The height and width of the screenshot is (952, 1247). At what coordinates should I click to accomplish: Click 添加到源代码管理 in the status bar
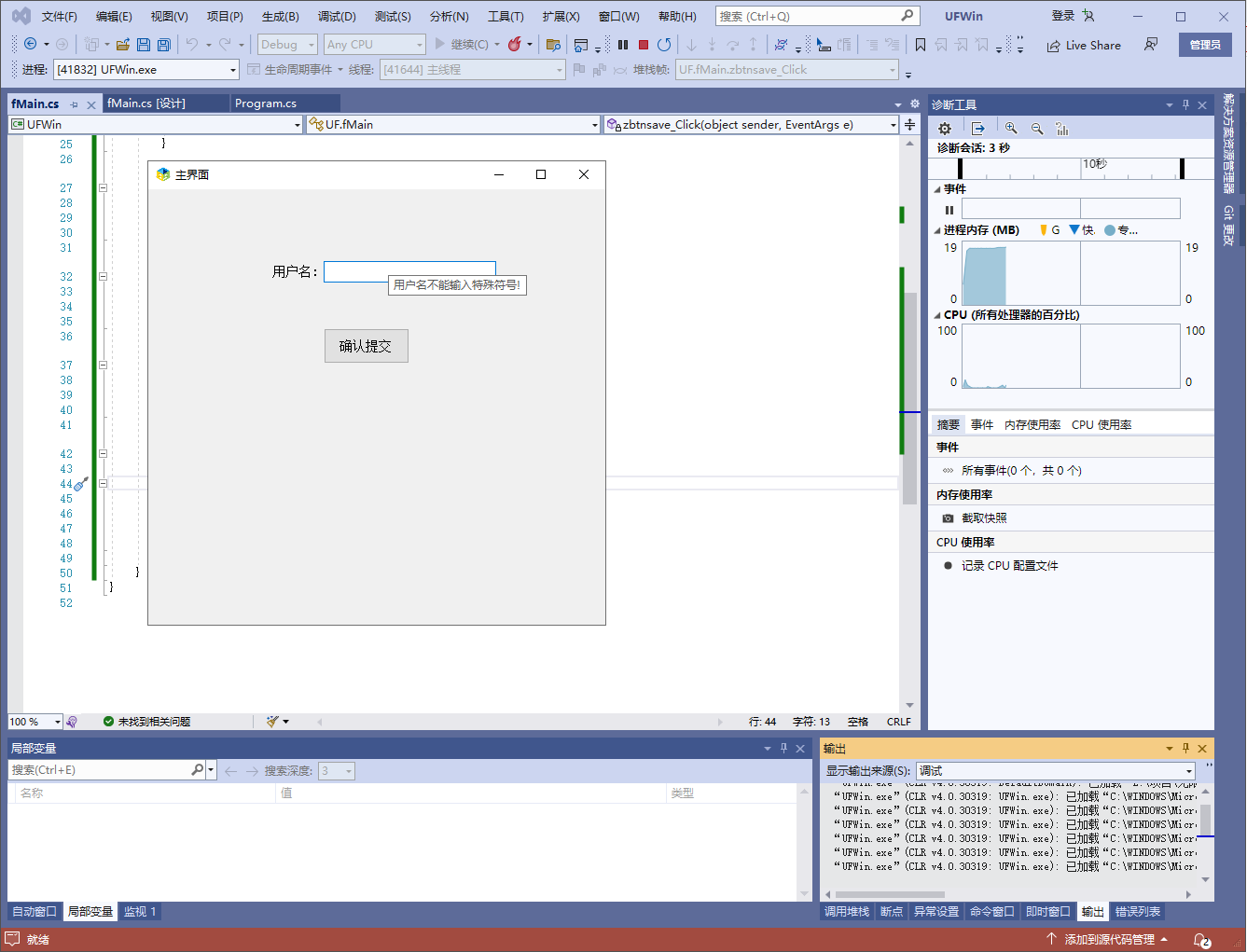pyautogui.click(x=1110, y=939)
